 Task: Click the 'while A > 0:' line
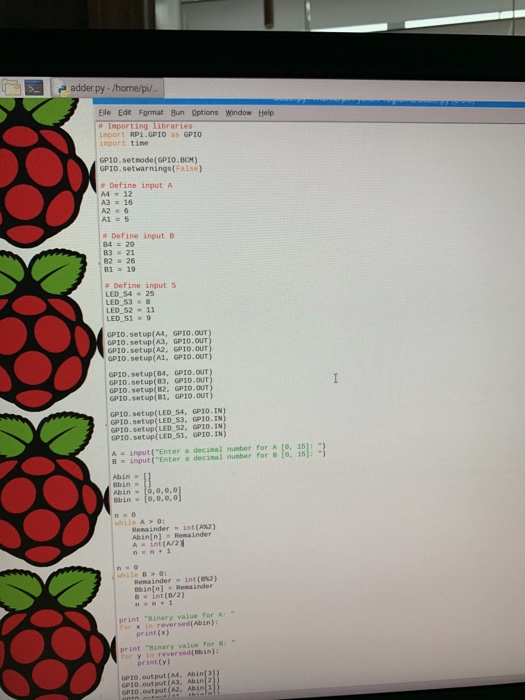coord(140,521)
